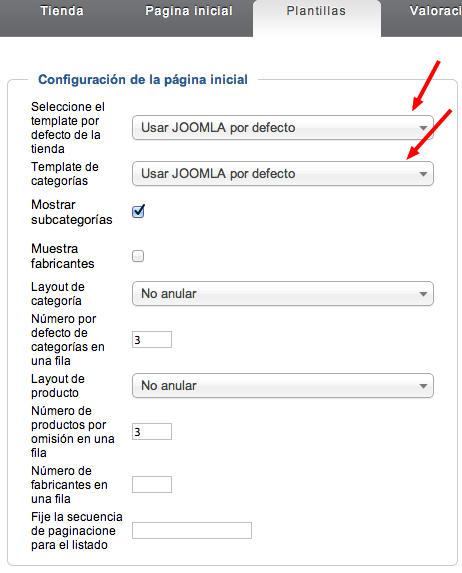462x573 pixels.
Task: Focus products per row number field
Action: click(x=152, y=432)
